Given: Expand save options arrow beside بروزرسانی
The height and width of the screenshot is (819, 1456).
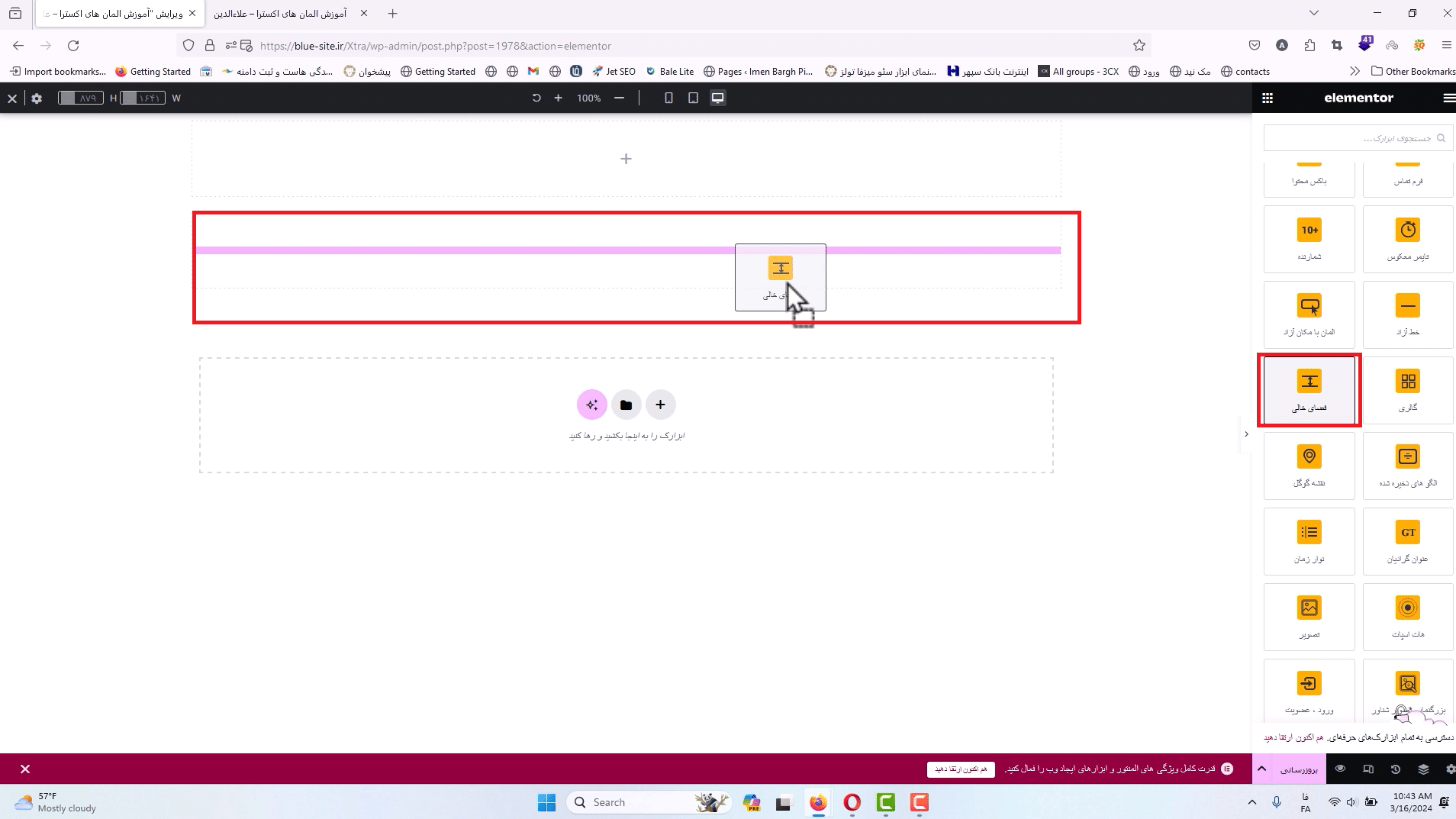Looking at the screenshot, I should (1261, 769).
